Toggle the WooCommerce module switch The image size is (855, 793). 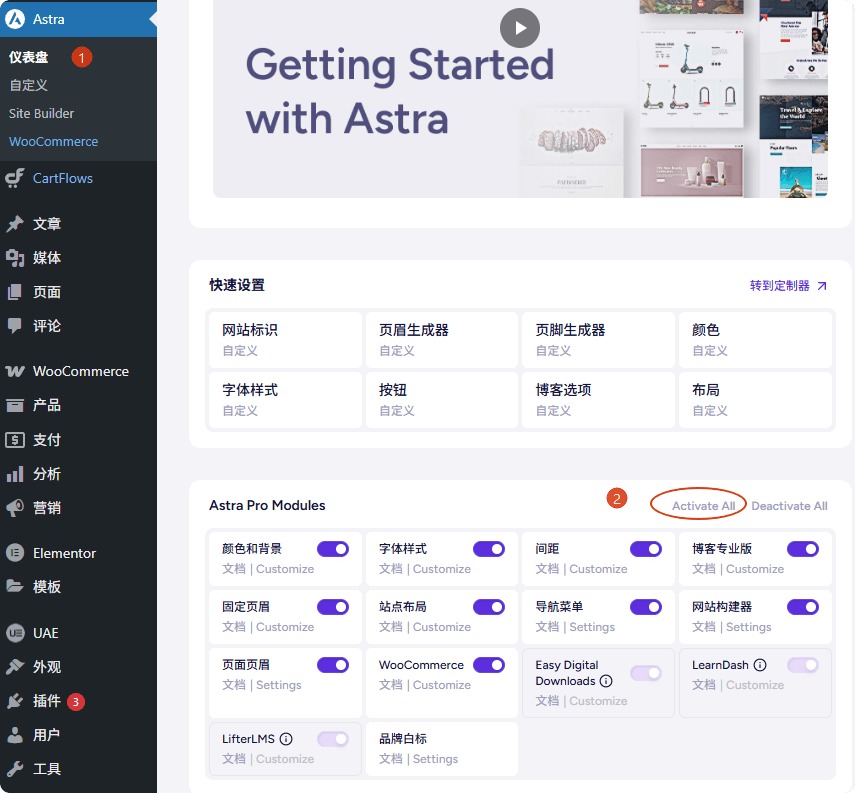tap(489, 665)
